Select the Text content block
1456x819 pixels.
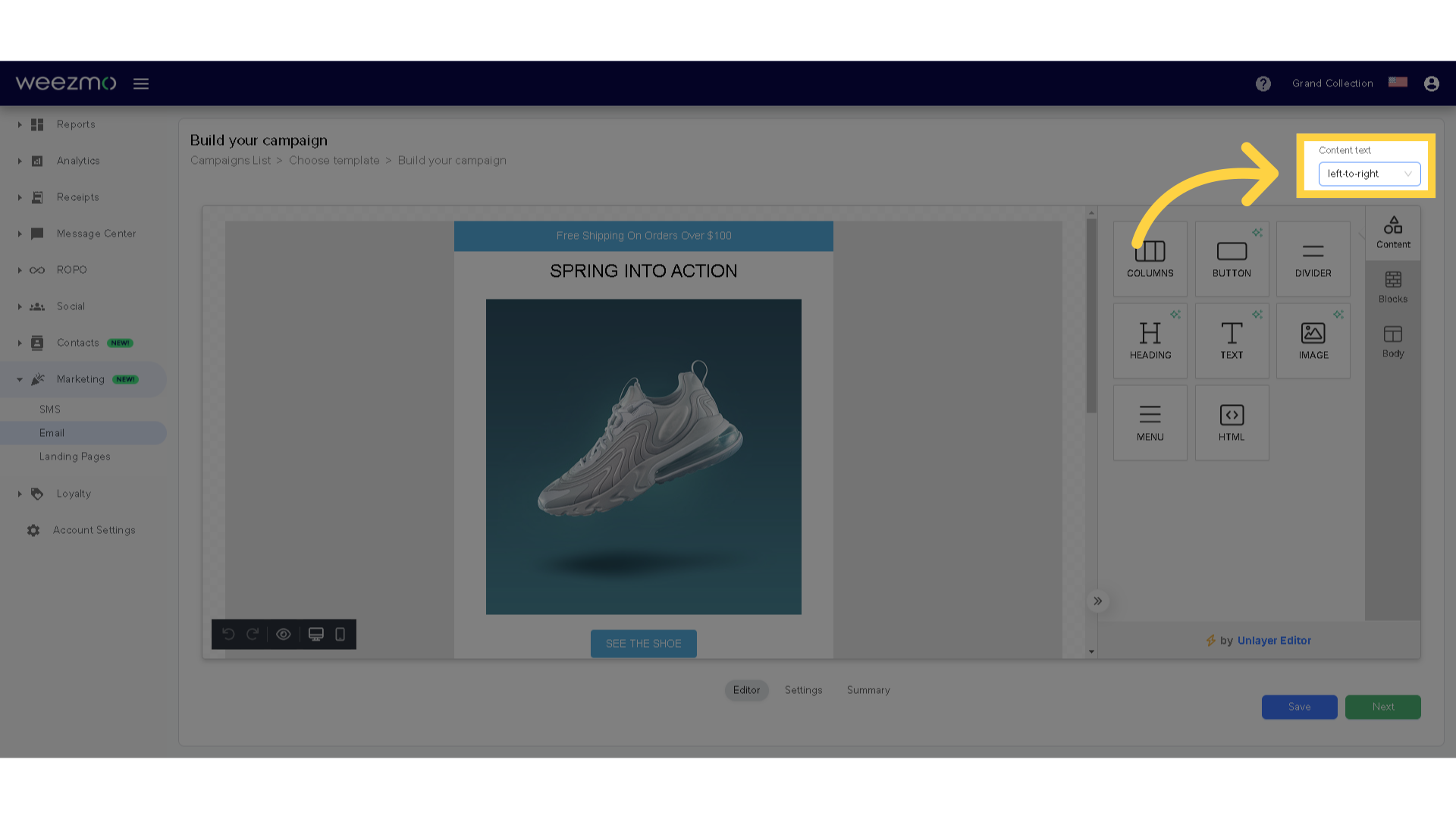(1232, 340)
